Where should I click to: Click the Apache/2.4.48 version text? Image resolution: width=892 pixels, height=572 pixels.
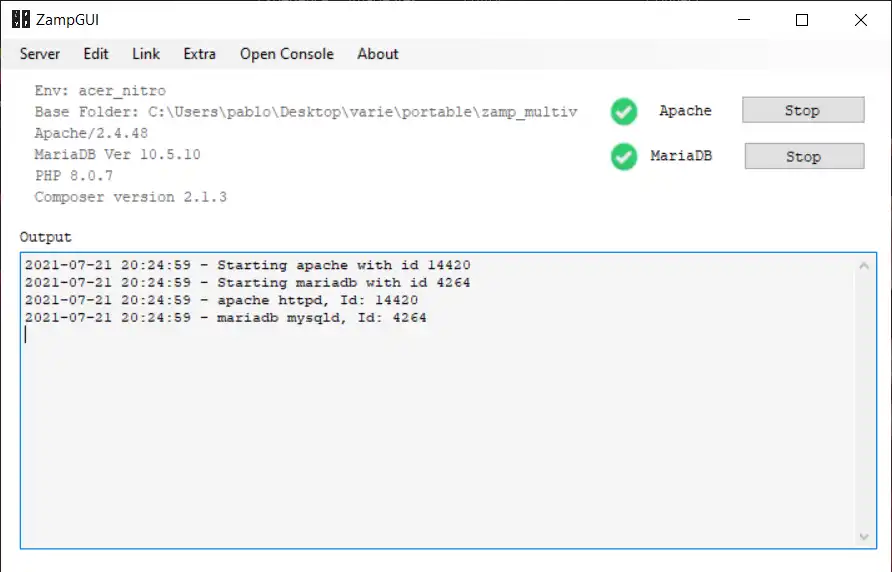click(x=91, y=133)
